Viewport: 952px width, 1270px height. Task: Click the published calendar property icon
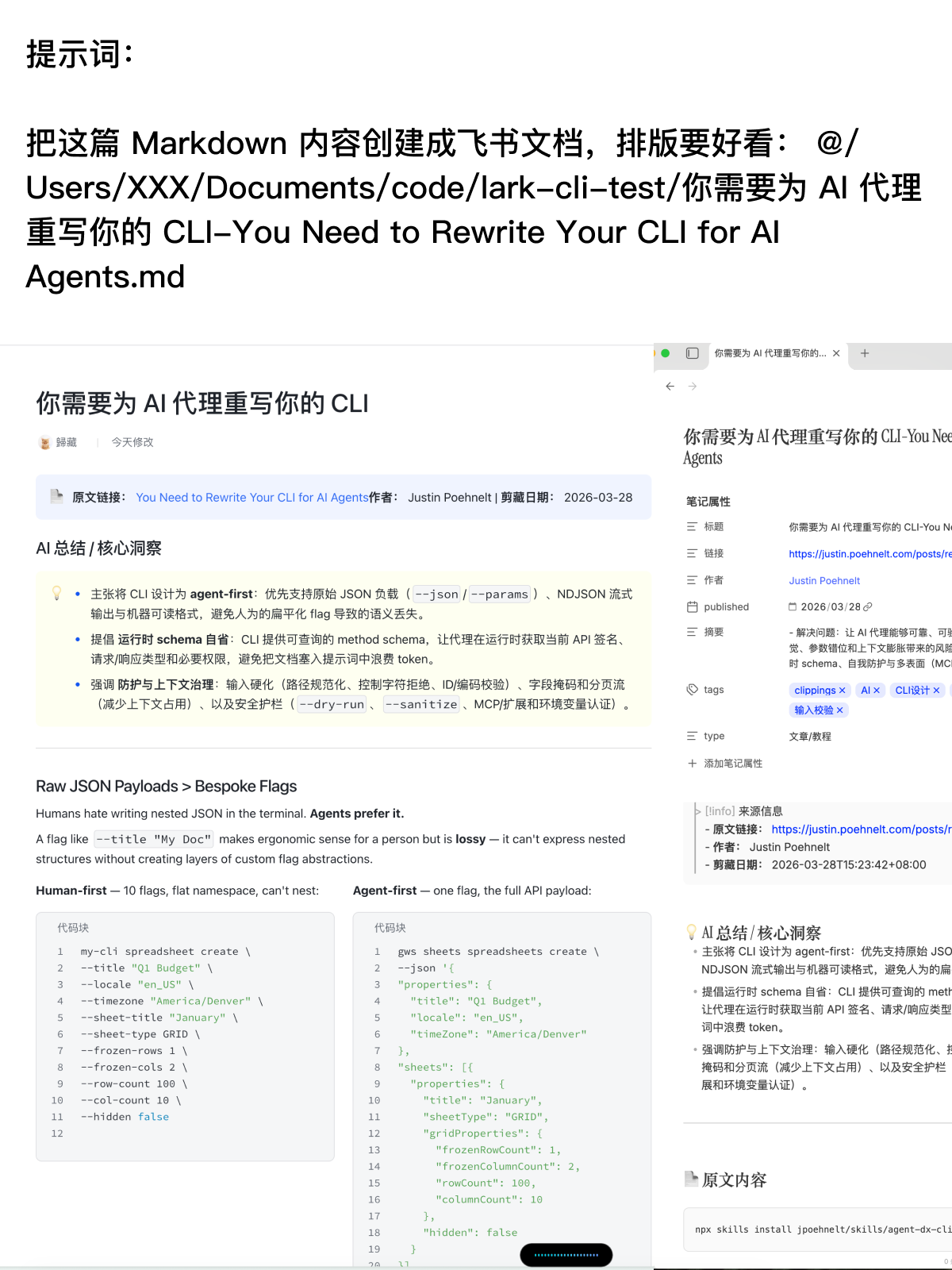(692, 607)
